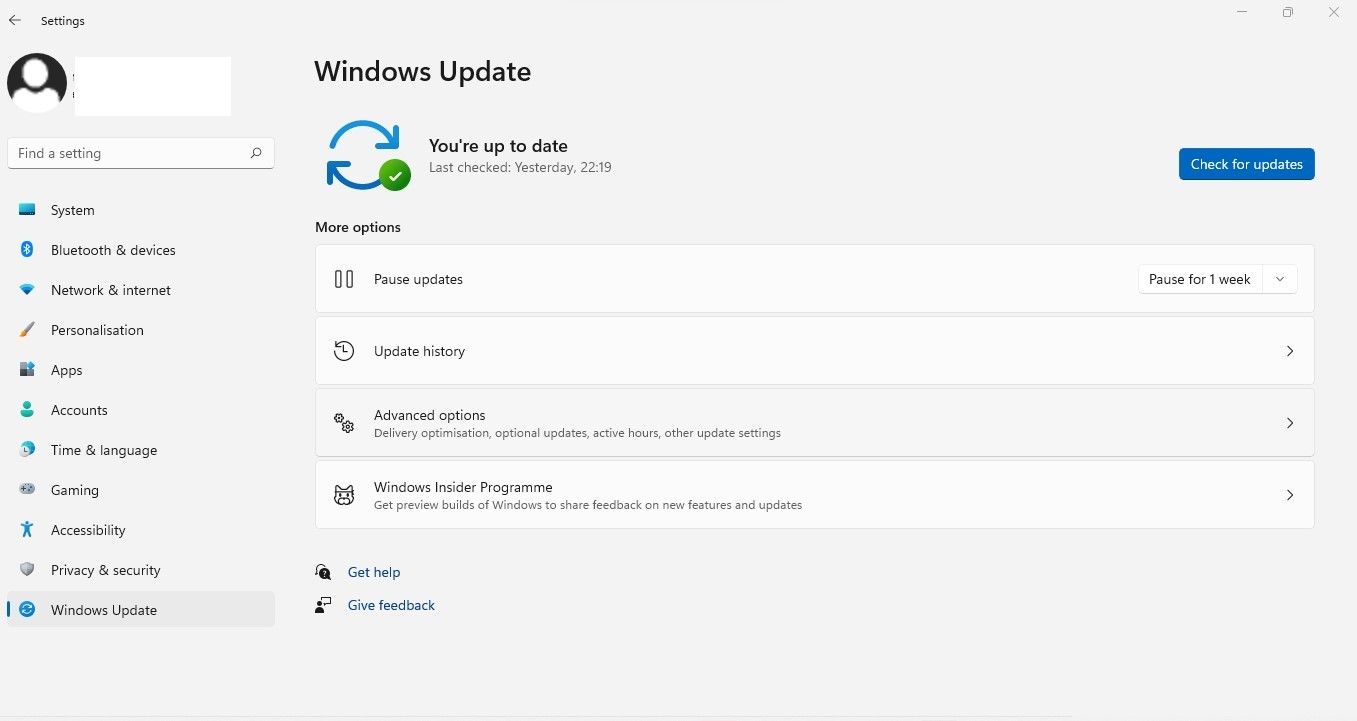
Task: Expand Advanced options with its chevron
Action: 1290,423
